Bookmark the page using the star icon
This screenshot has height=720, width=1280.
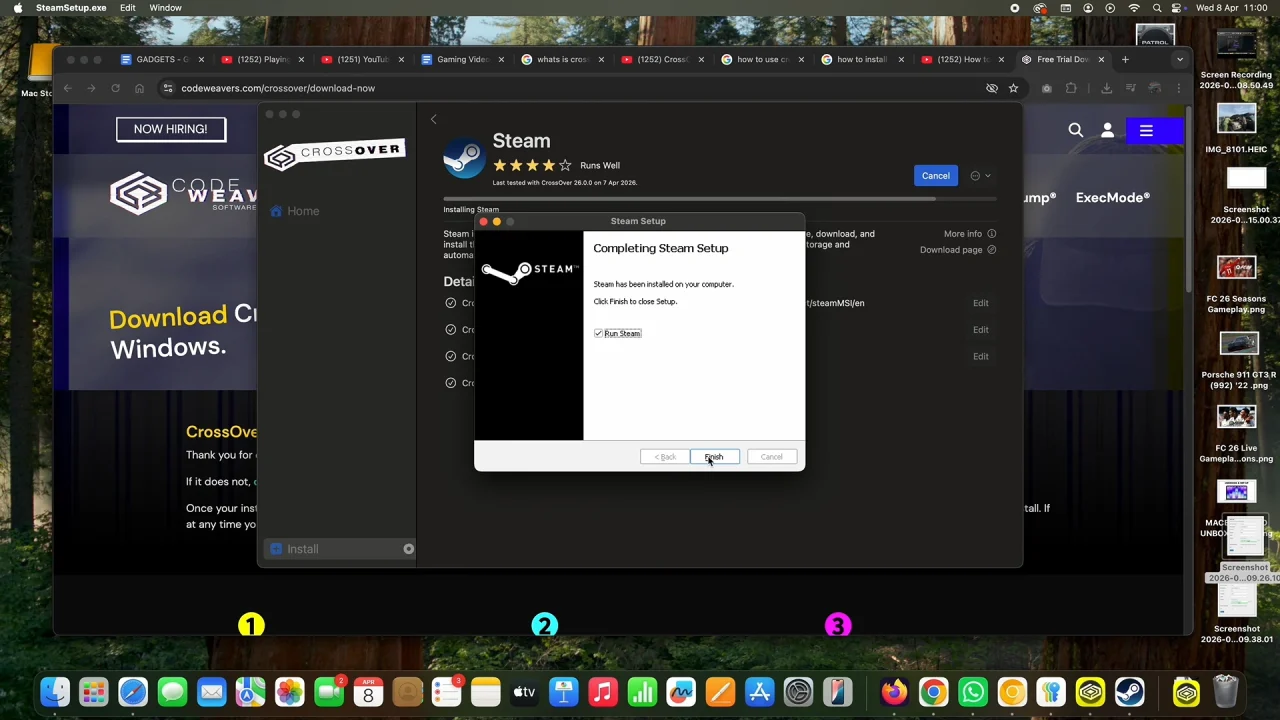pyautogui.click(x=1014, y=88)
